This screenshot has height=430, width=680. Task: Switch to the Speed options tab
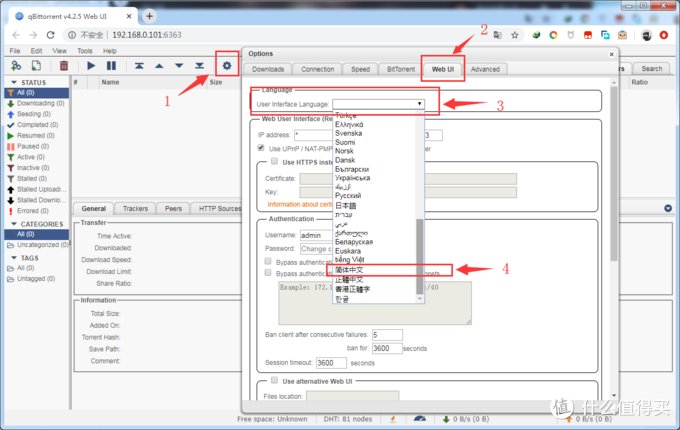(x=360, y=69)
